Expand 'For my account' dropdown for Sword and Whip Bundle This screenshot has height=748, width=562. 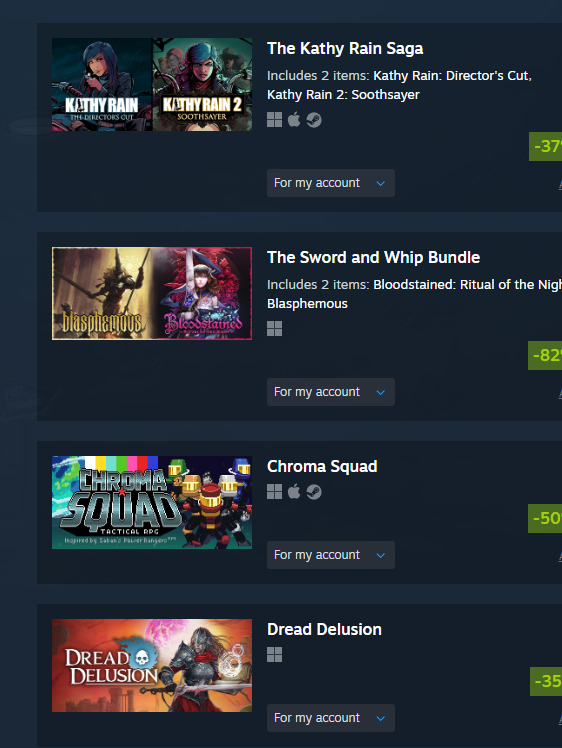click(x=331, y=392)
